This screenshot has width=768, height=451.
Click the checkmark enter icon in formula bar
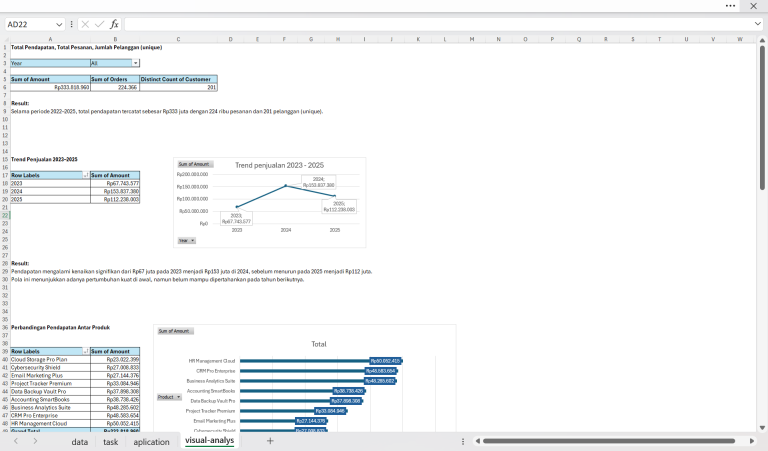pyautogui.click(x=99, y=24)
